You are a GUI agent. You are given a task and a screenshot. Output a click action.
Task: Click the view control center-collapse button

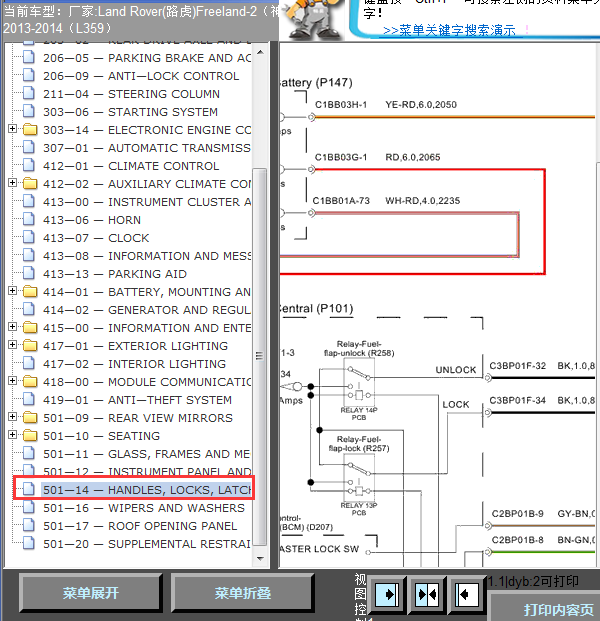point(427,594)
